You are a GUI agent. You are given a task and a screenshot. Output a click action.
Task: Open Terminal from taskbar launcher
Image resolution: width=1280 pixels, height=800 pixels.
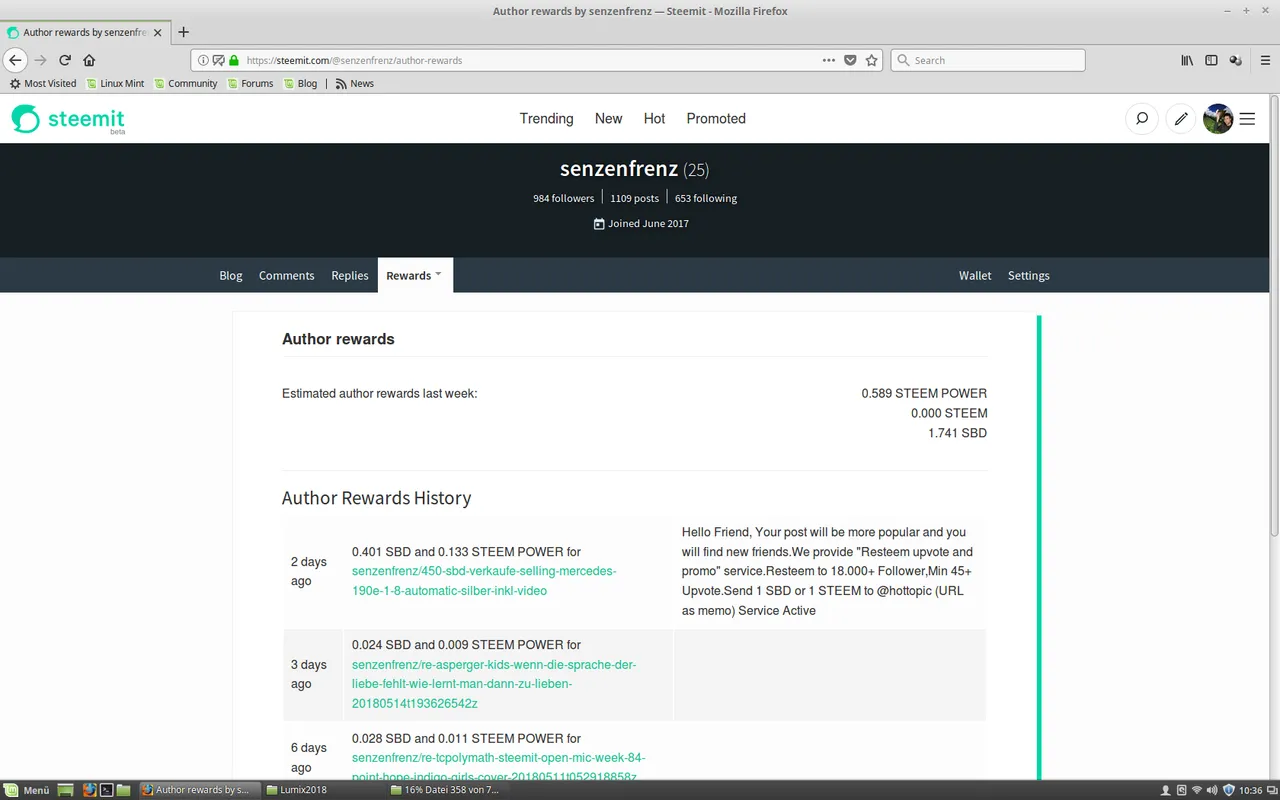tap(107, 790)
